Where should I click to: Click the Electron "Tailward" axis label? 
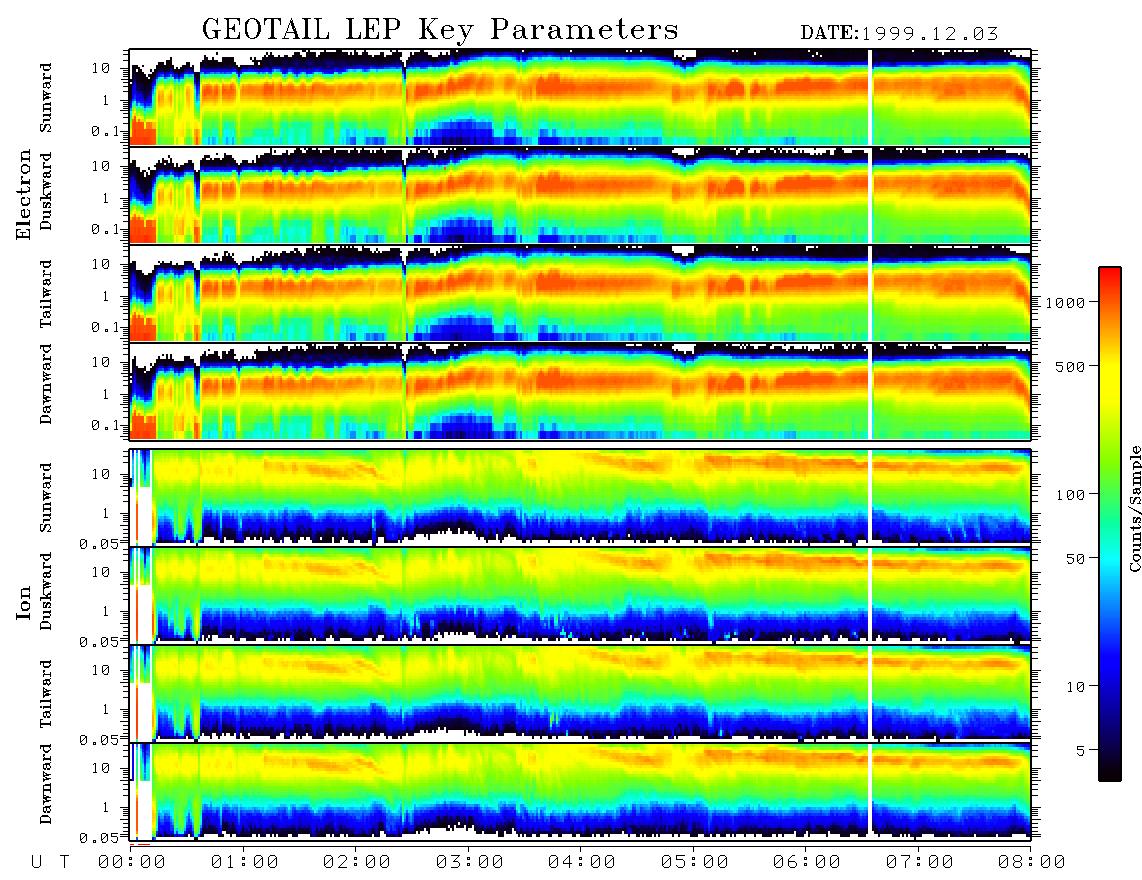click(45, 294)
